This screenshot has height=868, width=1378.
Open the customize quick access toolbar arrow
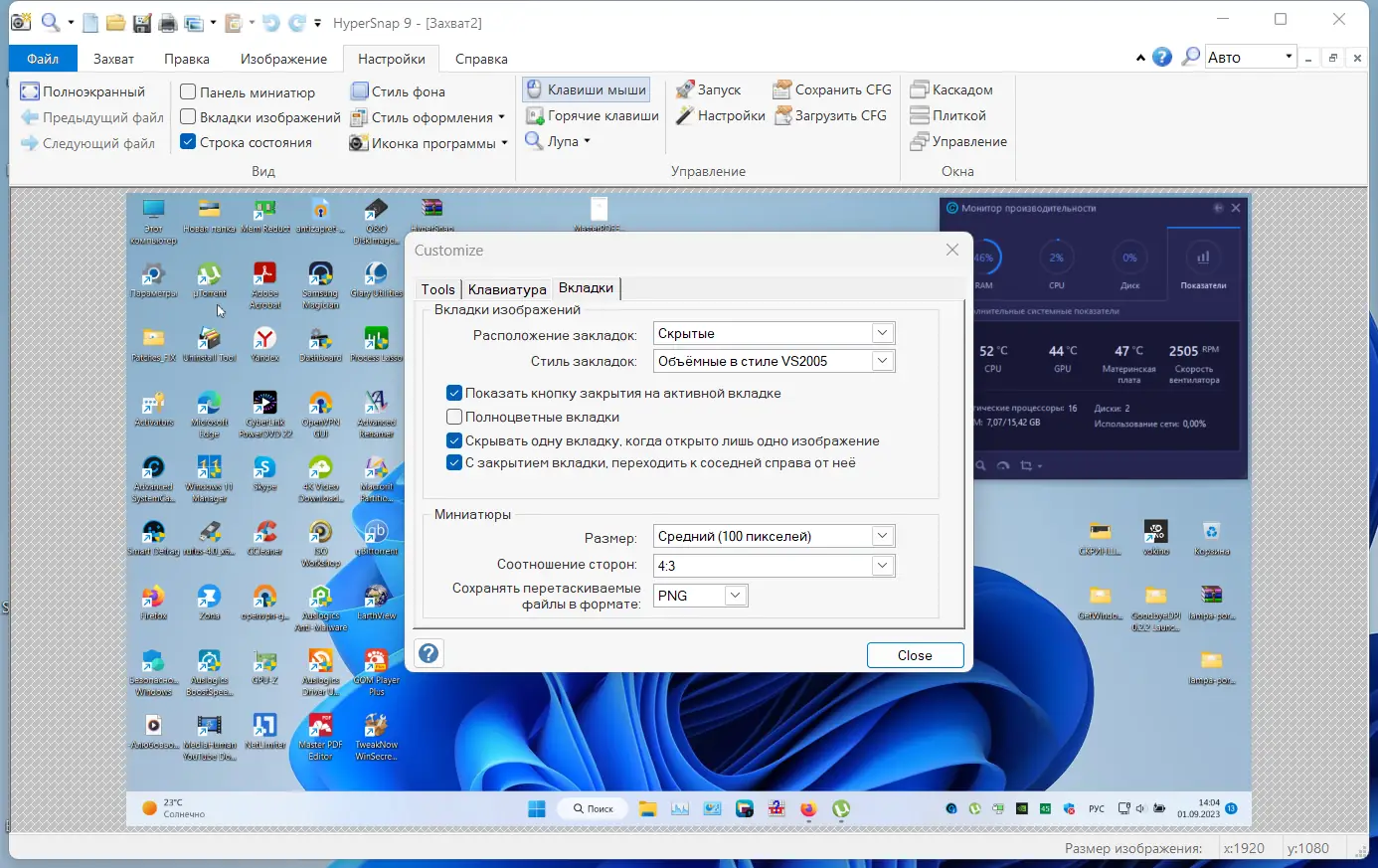pyautogui.click(x=317, y=22)
